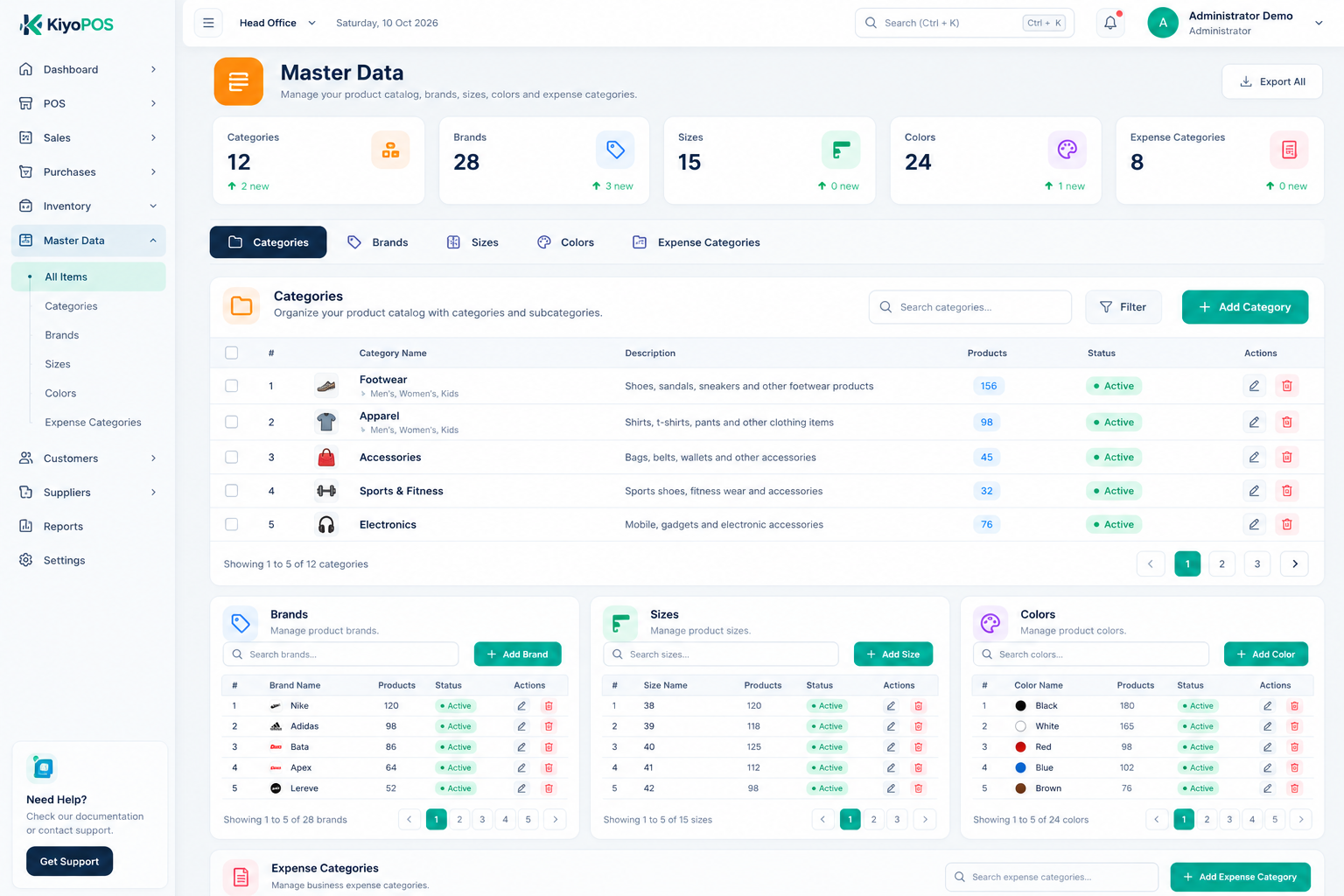Switch to the Sizes tab

pyautogui.click(x=472, y=242)
